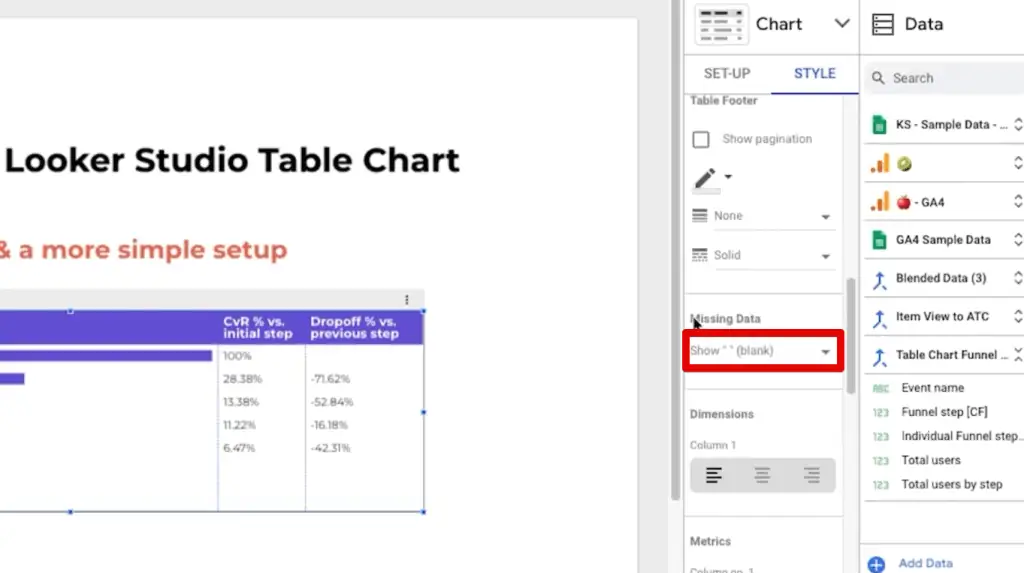This screenshot has width=1024, height=573.
Task: Click the Add Data plus icon
Action: coord(876,563)
